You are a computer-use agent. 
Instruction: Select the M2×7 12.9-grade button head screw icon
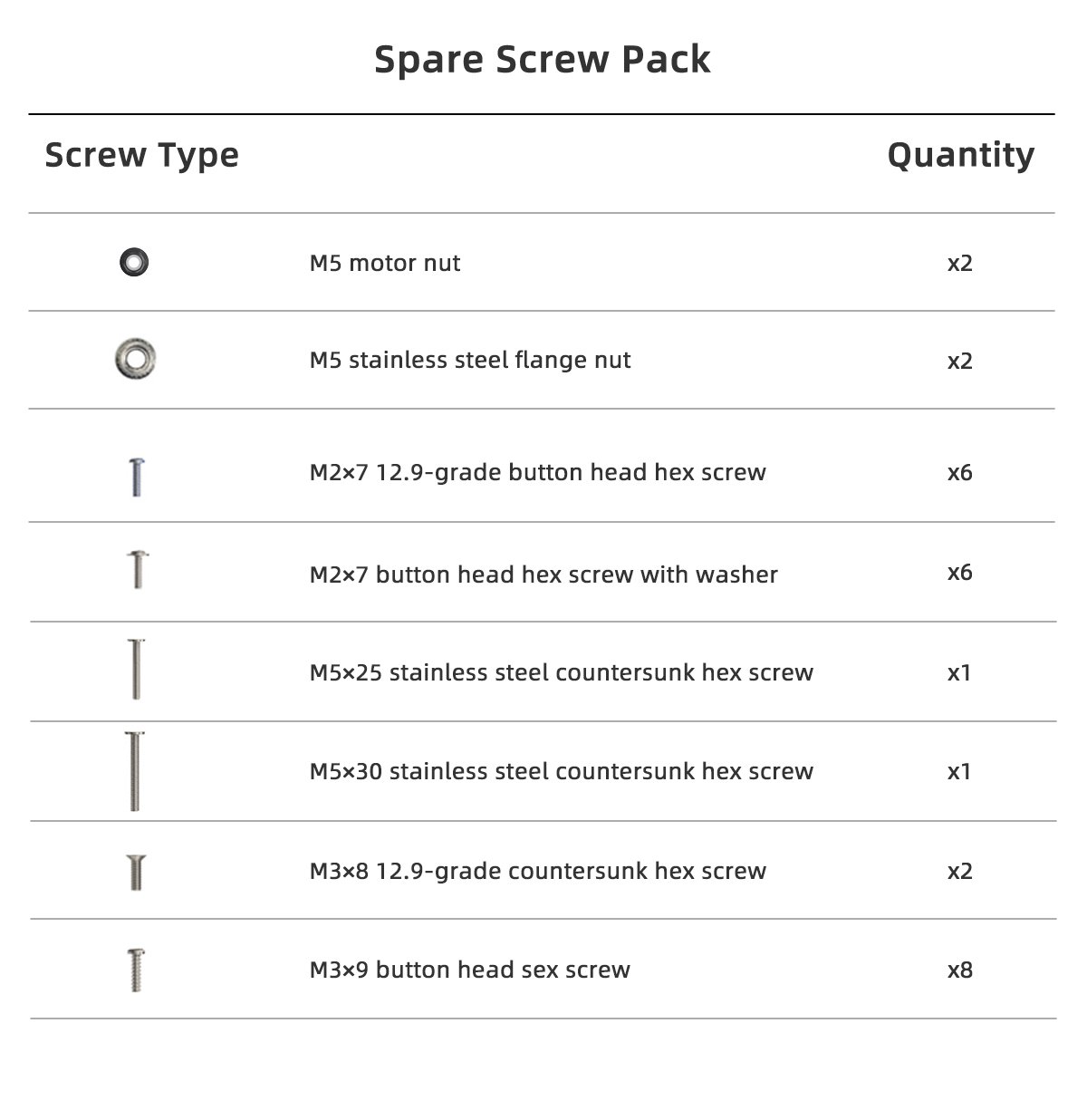pyautogui.click(x=136, y=477)
